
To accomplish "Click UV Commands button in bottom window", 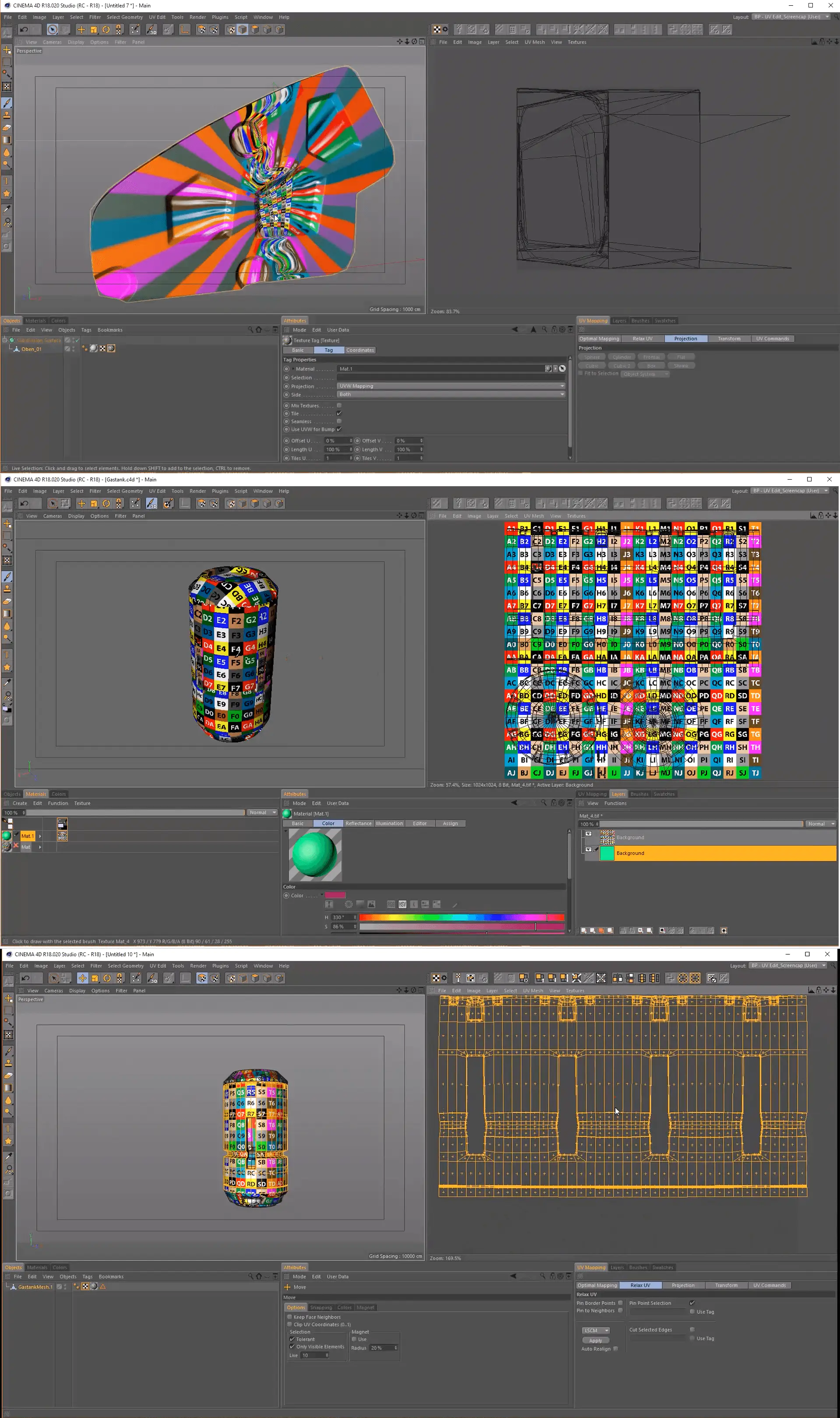I will 769,1285.
